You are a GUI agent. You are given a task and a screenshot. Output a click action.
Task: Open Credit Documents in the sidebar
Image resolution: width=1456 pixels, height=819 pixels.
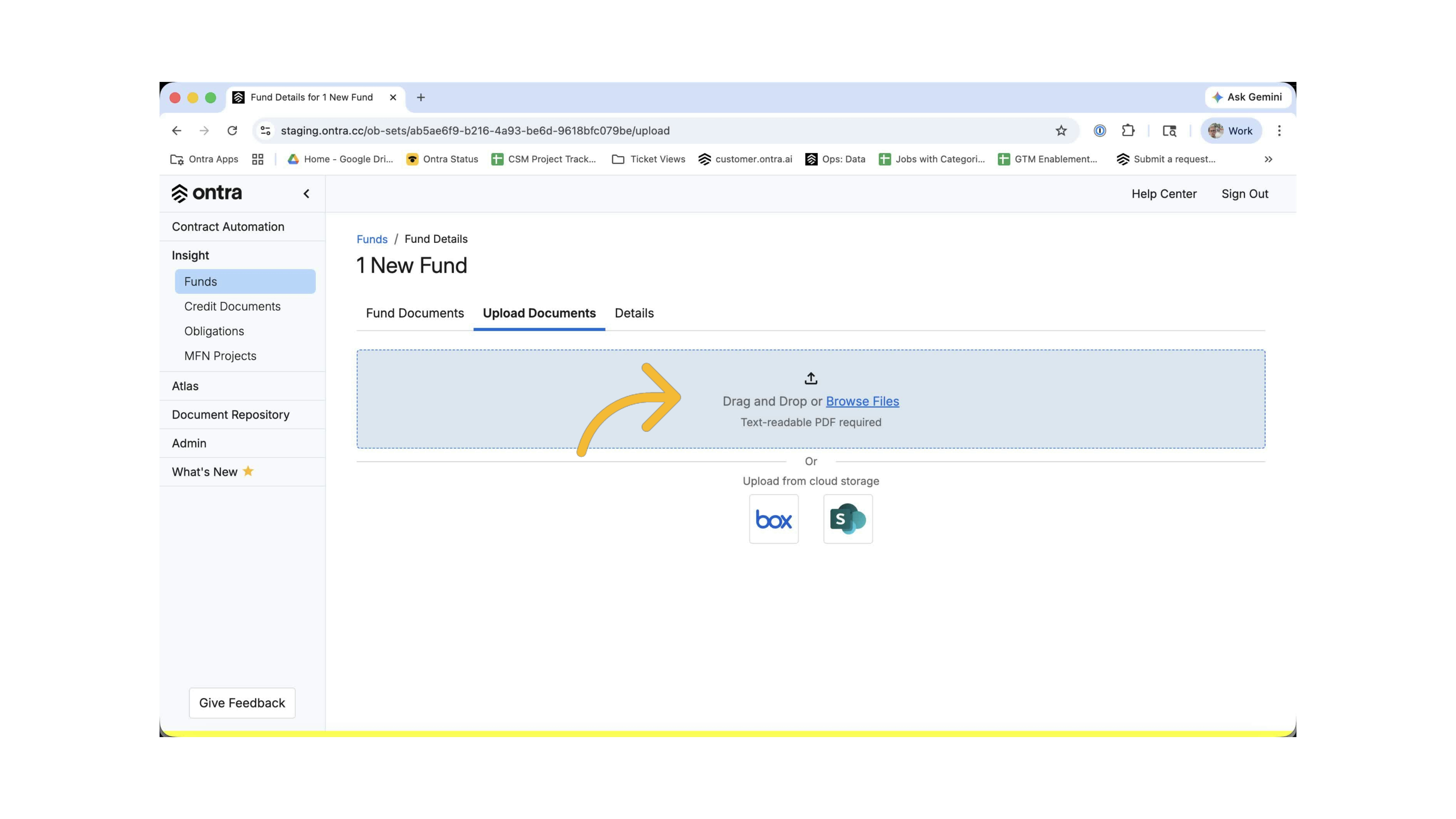click(245, 306)
